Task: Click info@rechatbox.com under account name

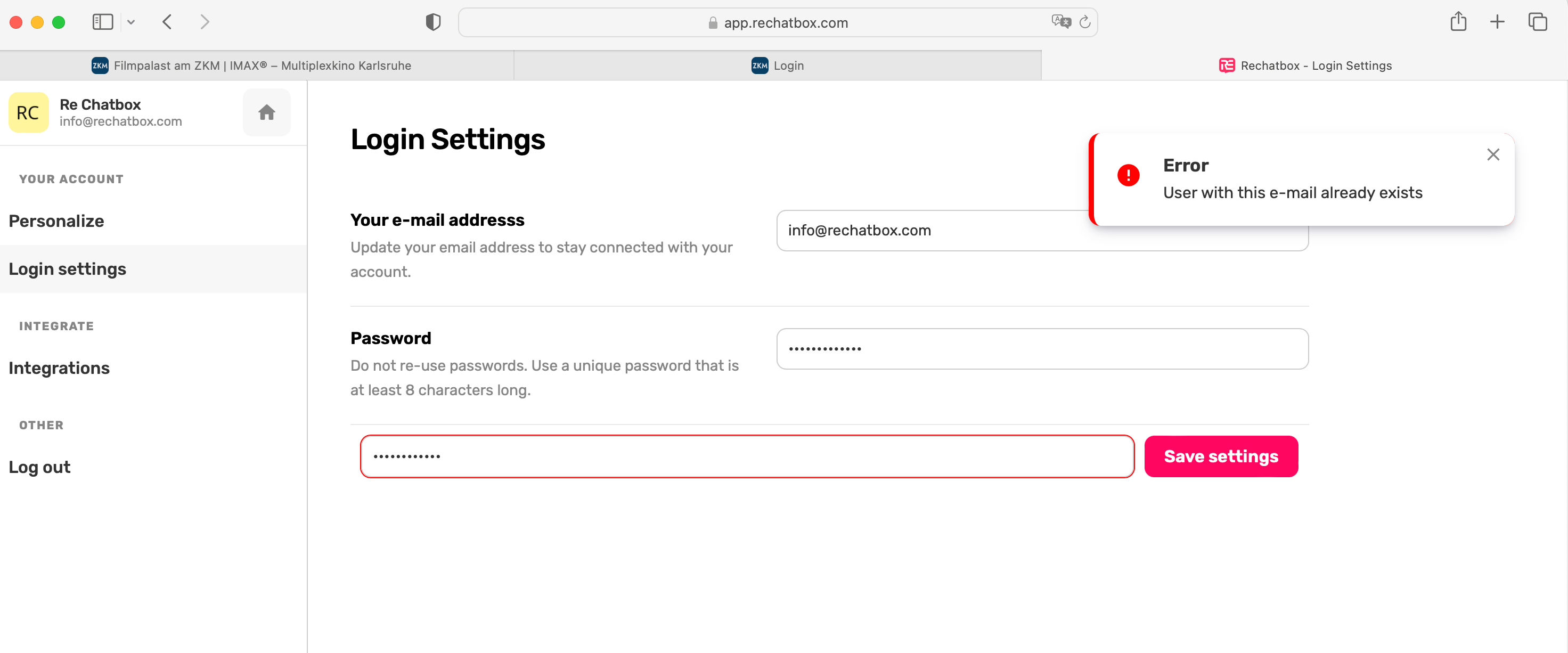Action: (x=120, y=121)
